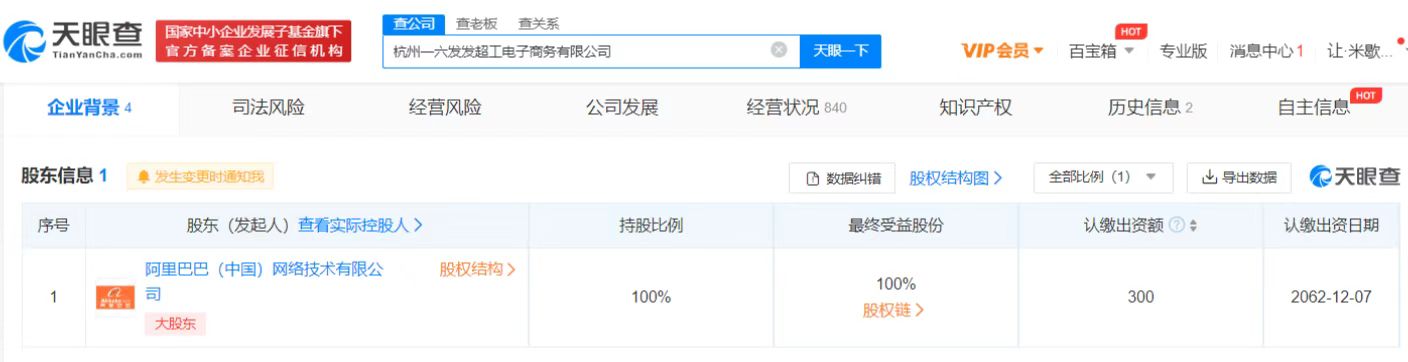Switch to the 查老板 search tab
This screenshot has height=362, width=1408.
coord(476,23)
